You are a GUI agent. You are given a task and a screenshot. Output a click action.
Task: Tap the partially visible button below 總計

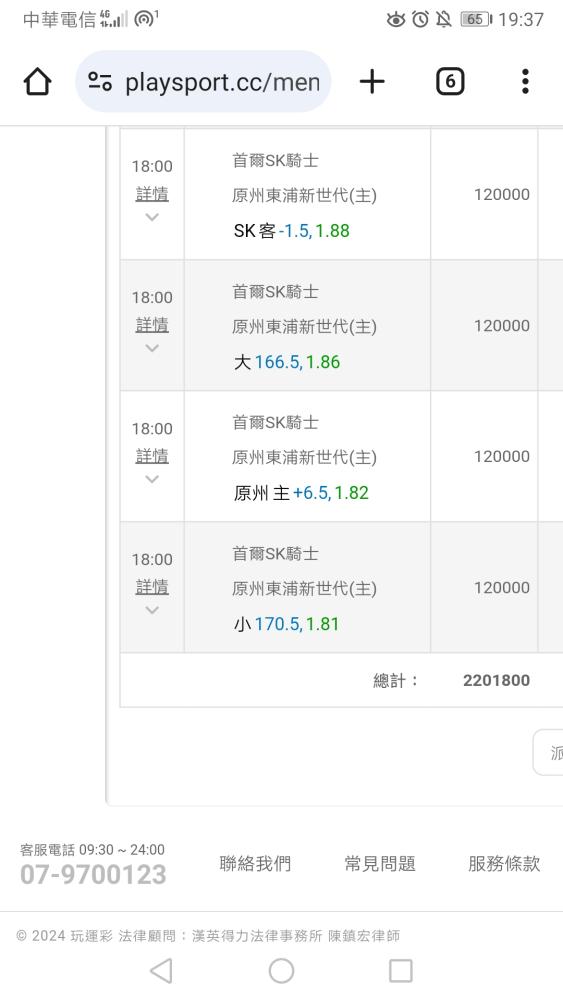548,753
